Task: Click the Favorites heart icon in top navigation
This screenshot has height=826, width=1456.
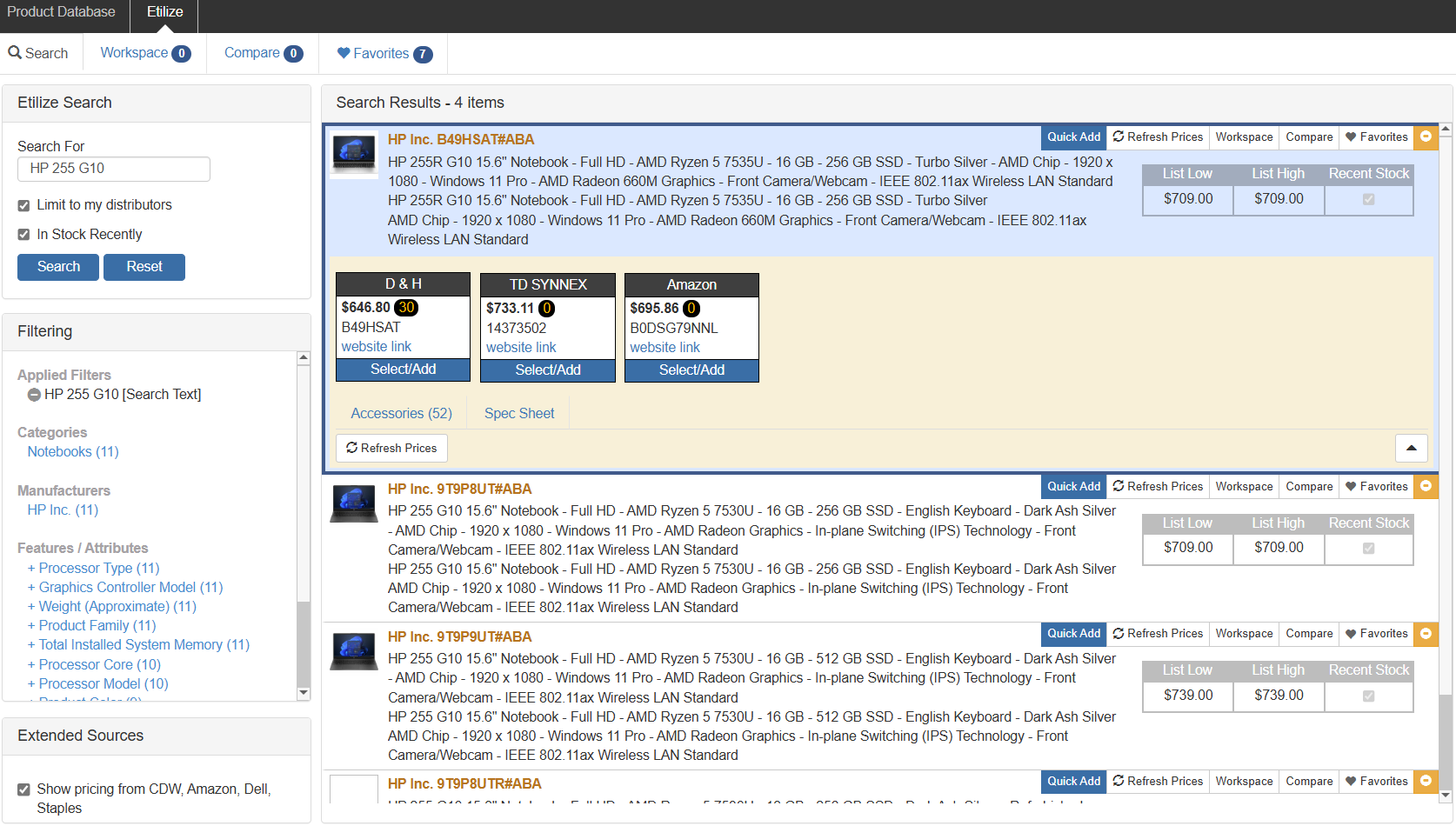Action: click(x=344, y=53)
